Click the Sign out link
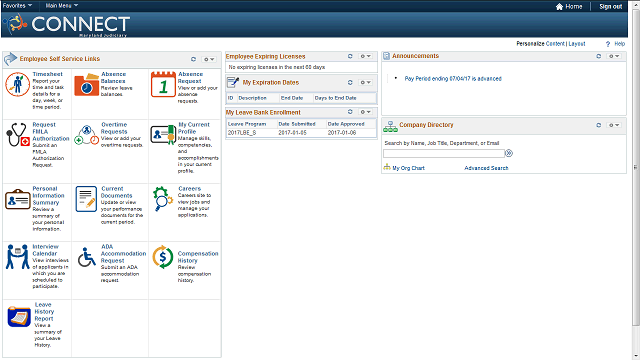The image size is (640, 360). coord(611,7)
